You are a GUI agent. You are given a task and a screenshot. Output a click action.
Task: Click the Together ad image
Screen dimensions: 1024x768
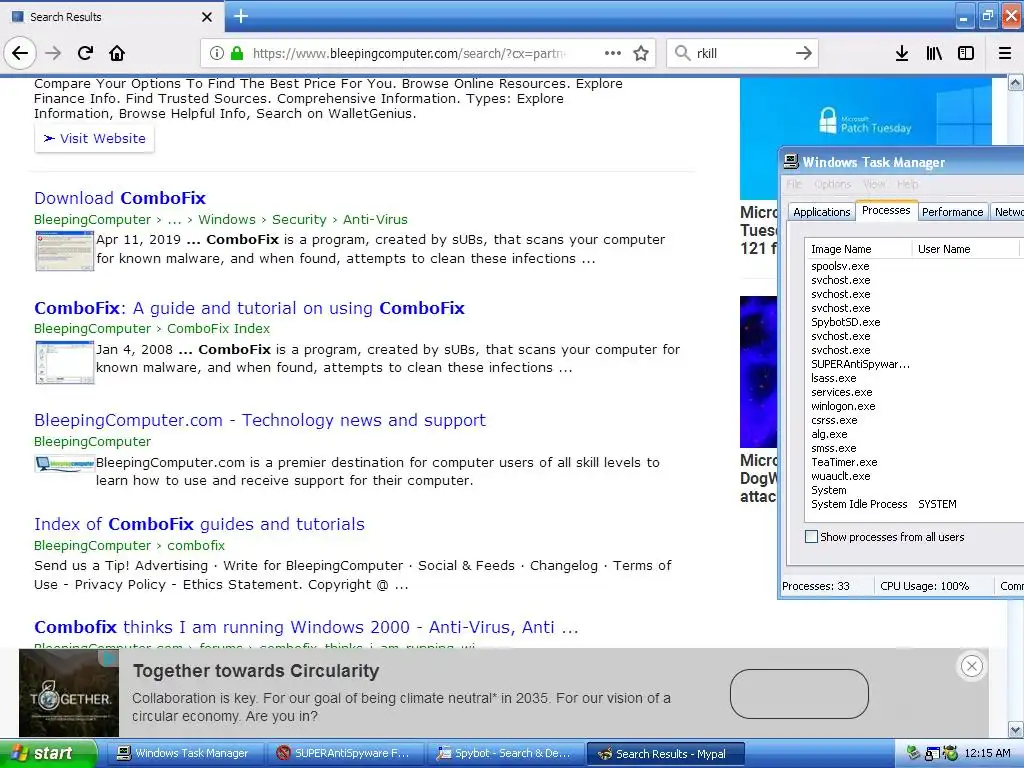69,693
